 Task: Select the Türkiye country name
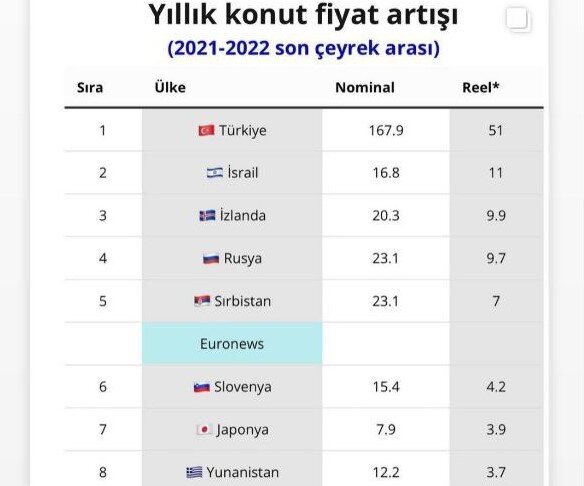coord(242,130)
